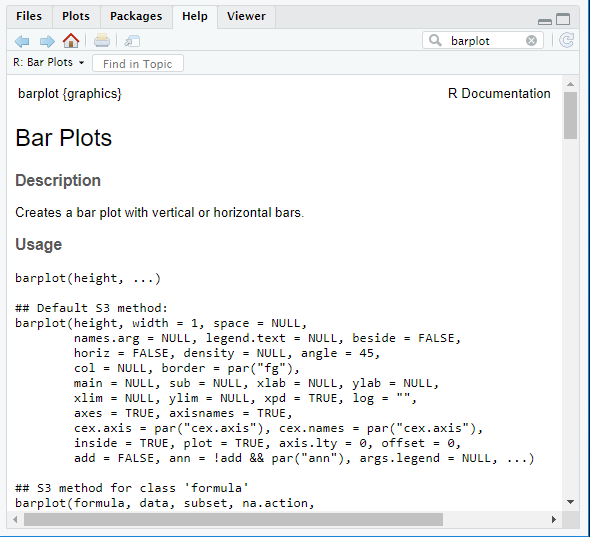
Task: Switch to the Files tab
Action: tap(29, 17)
